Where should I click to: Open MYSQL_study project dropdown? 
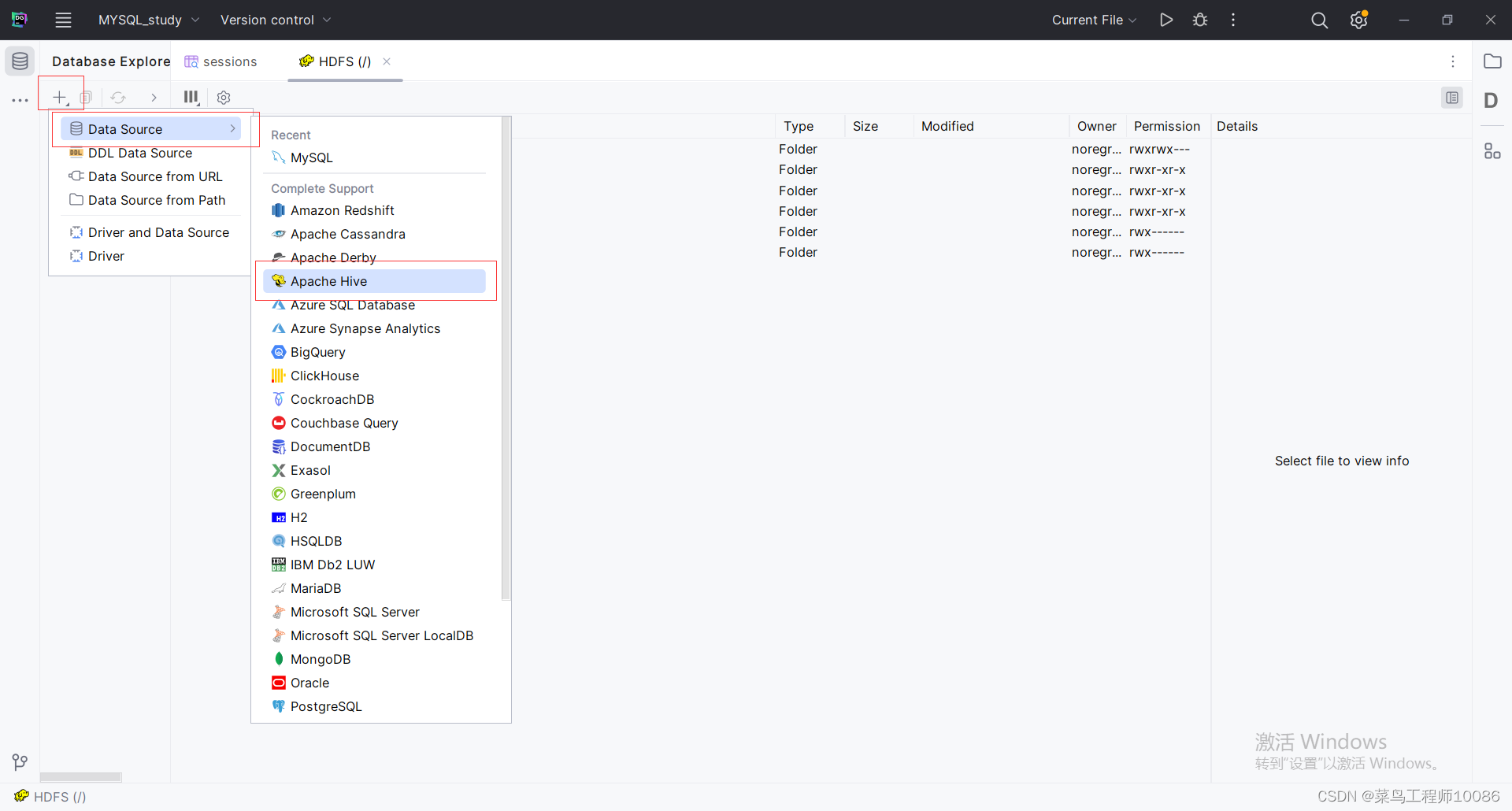point(149,20)
